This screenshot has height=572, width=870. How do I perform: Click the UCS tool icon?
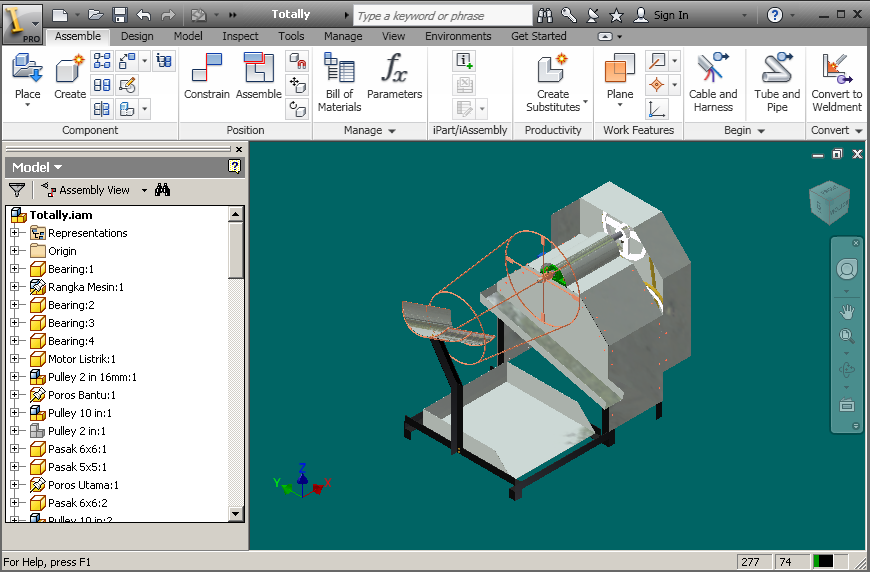coord(657,109)
